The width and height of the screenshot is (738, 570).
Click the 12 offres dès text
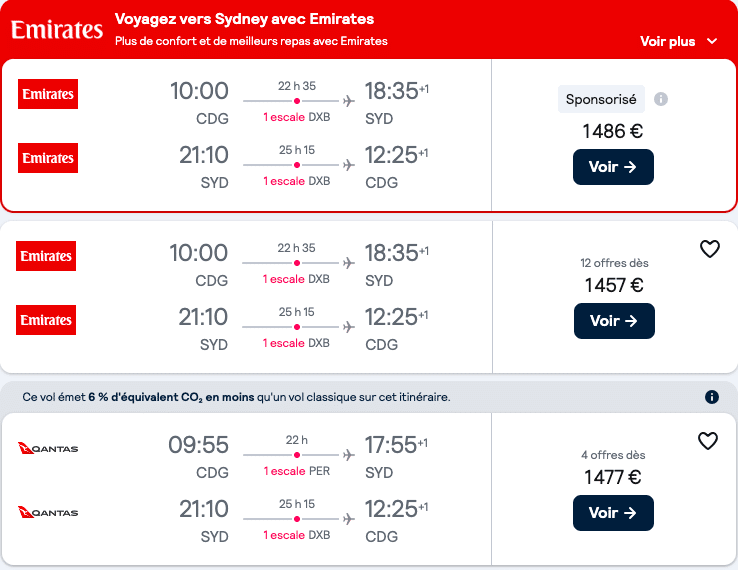(x=614, y=263)
